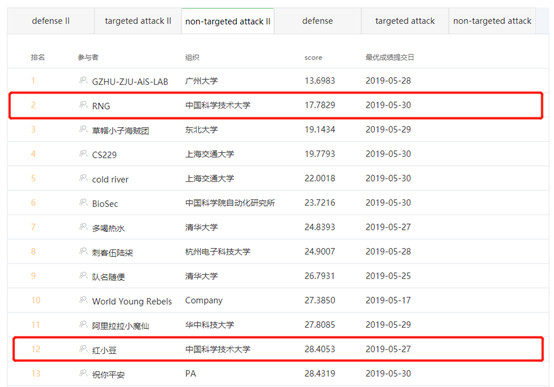Open the non-targeted attack tab
The width and height of the screenshot is (554, 387).
(492, 21)
